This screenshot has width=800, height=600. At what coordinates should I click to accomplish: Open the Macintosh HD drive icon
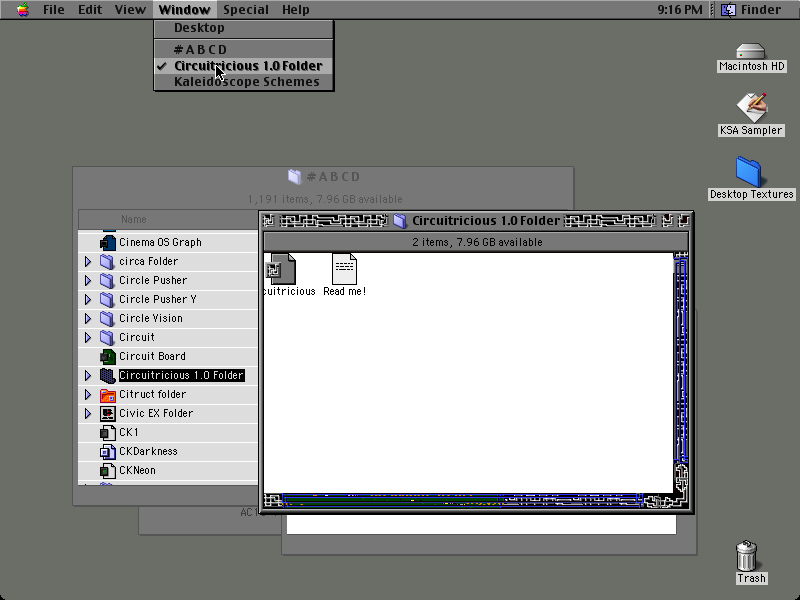(751, 52)
